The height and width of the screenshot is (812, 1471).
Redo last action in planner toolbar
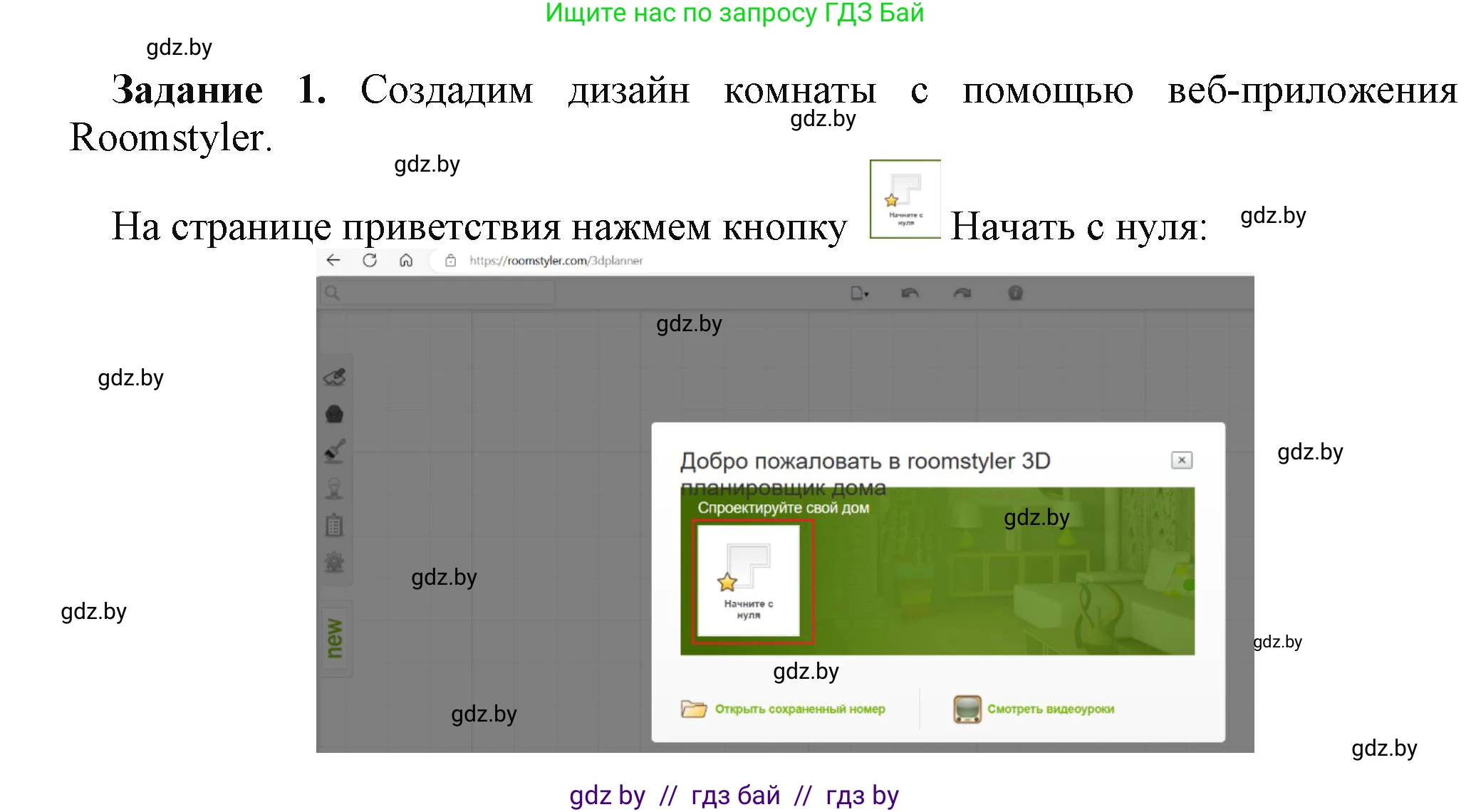pos(962,293)
